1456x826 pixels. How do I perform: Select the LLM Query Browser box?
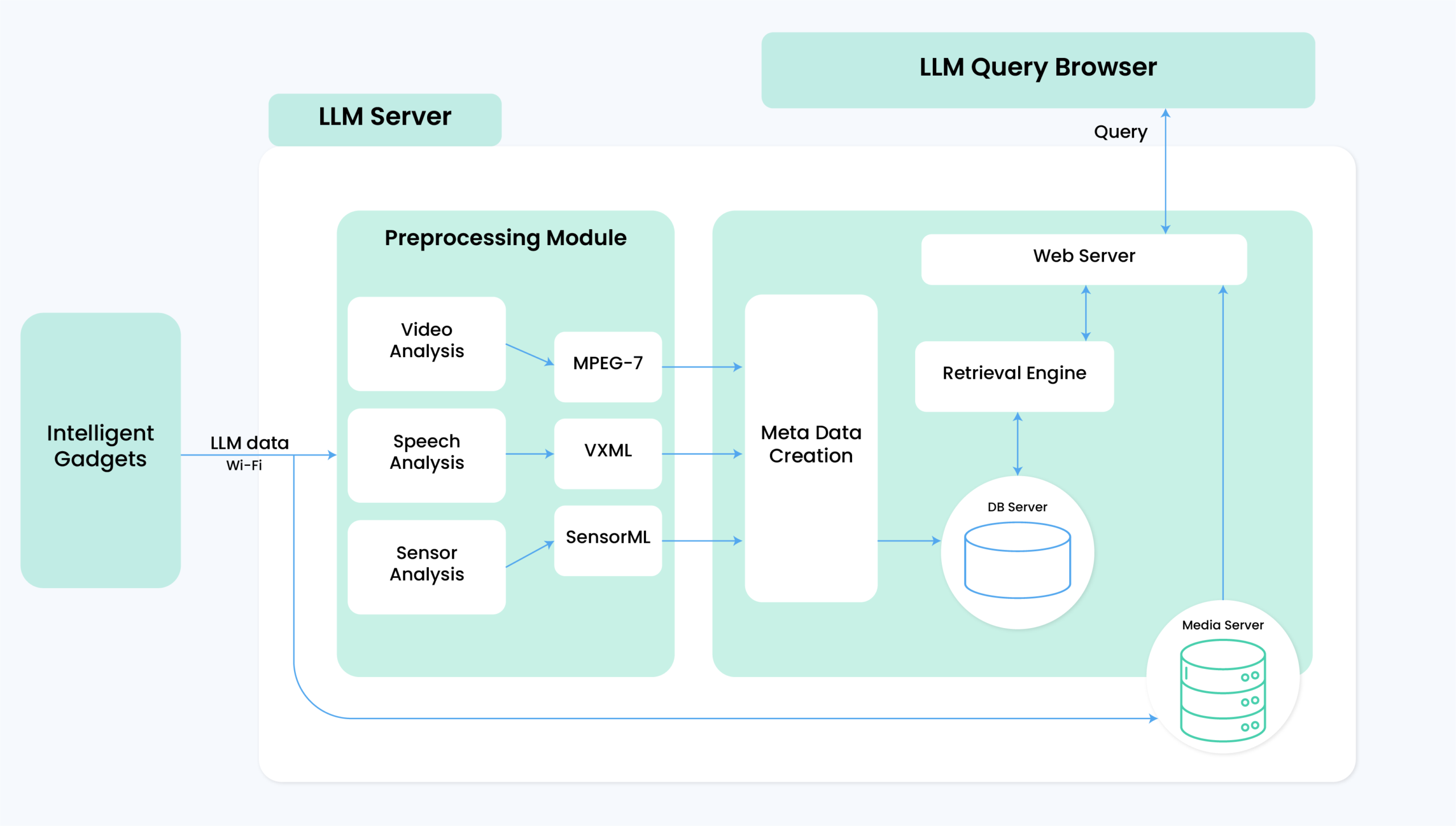point(1038,70)
